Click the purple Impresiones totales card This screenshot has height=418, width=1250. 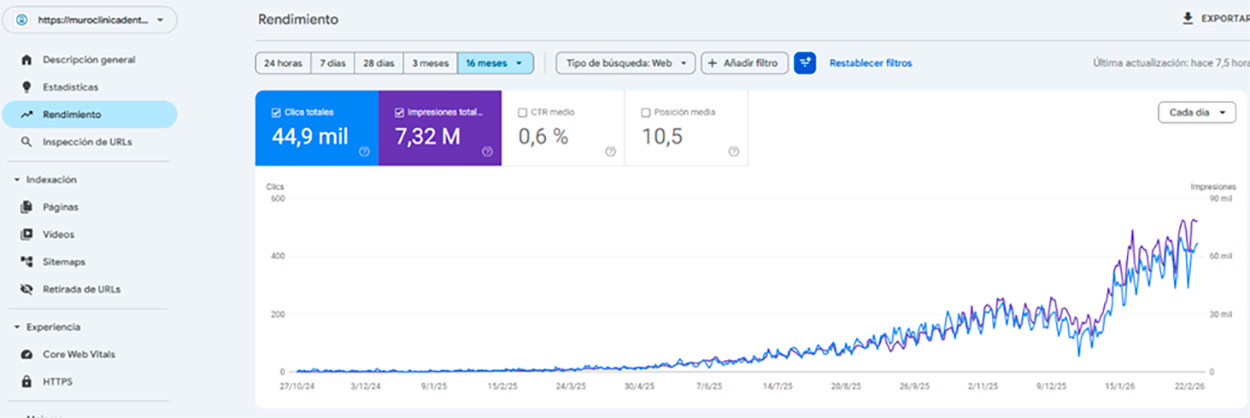440,128
